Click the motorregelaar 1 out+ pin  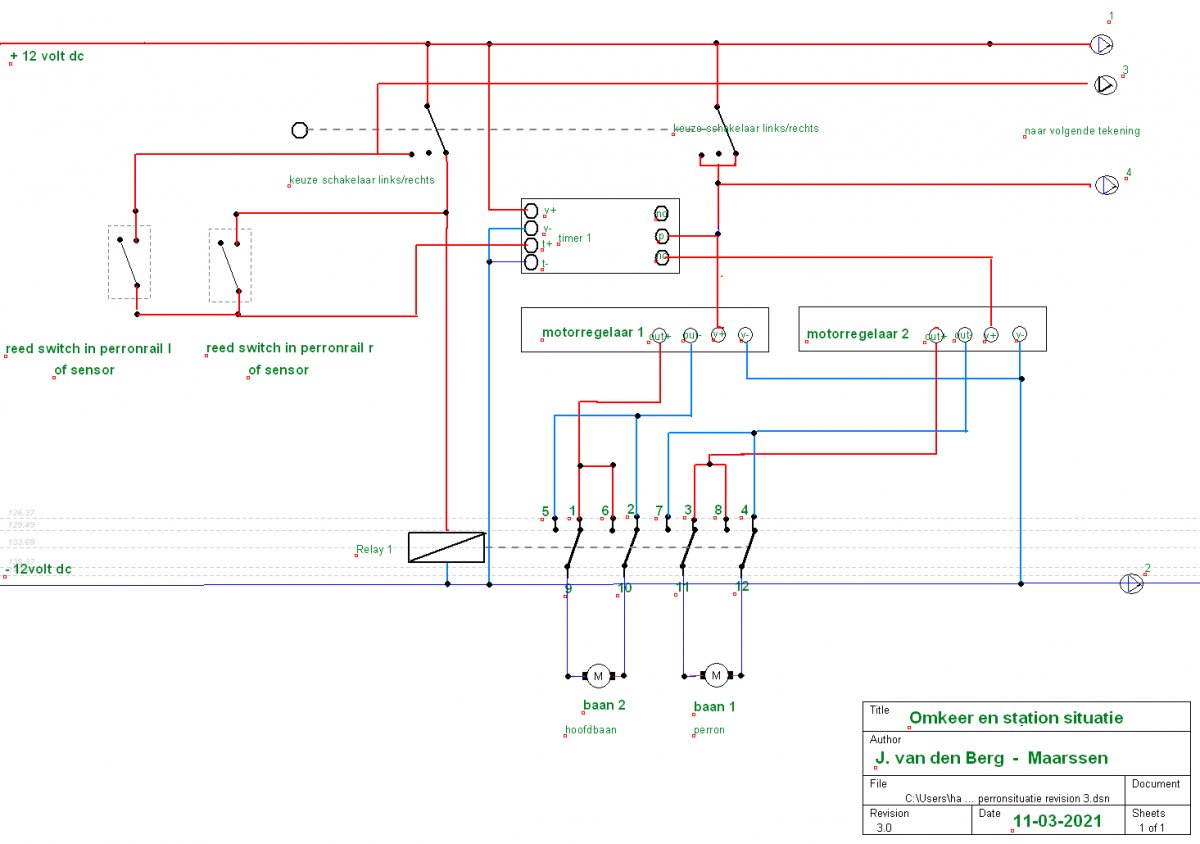coord(659,335)
